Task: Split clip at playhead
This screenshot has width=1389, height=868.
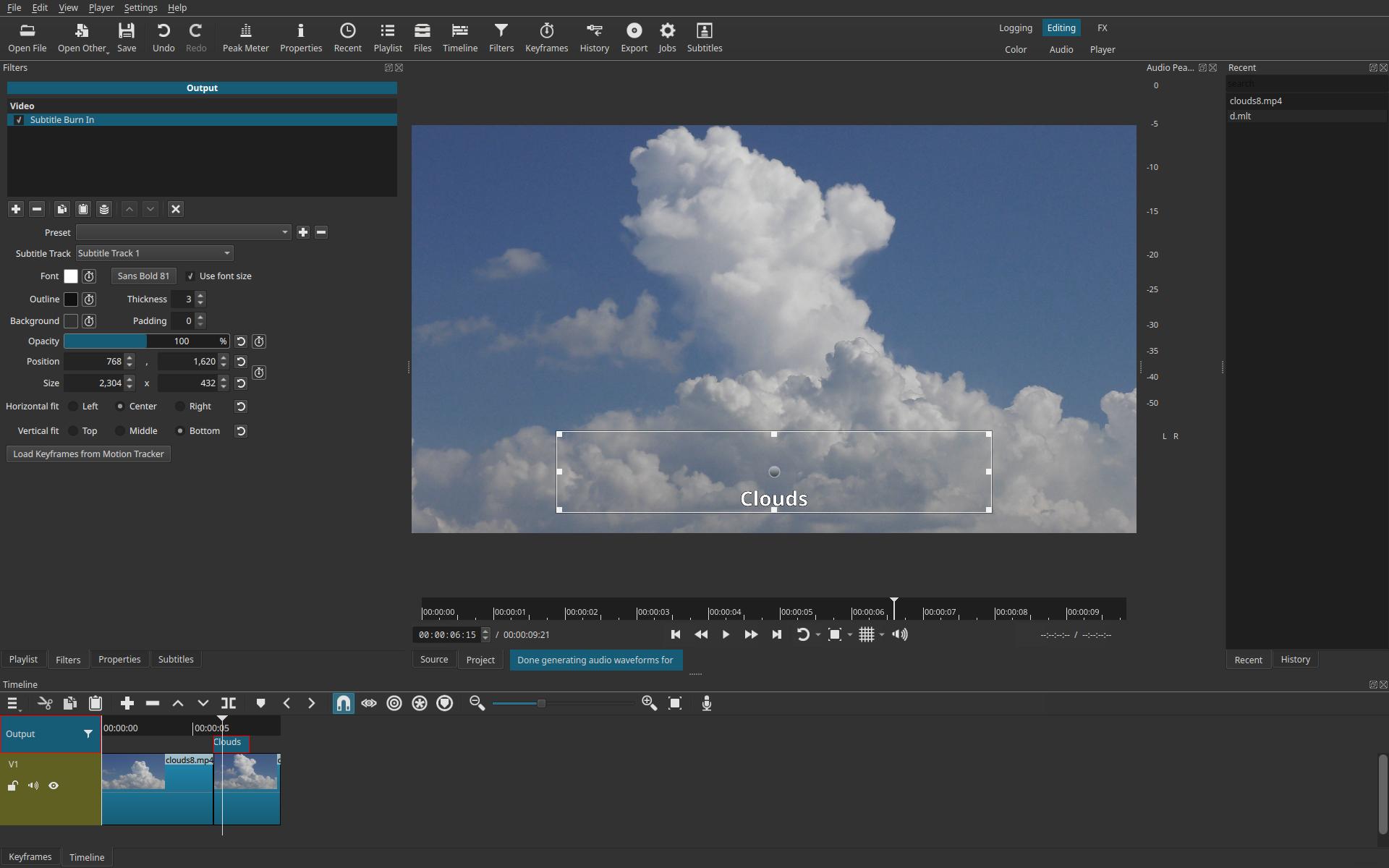Action: click(229, 703)
